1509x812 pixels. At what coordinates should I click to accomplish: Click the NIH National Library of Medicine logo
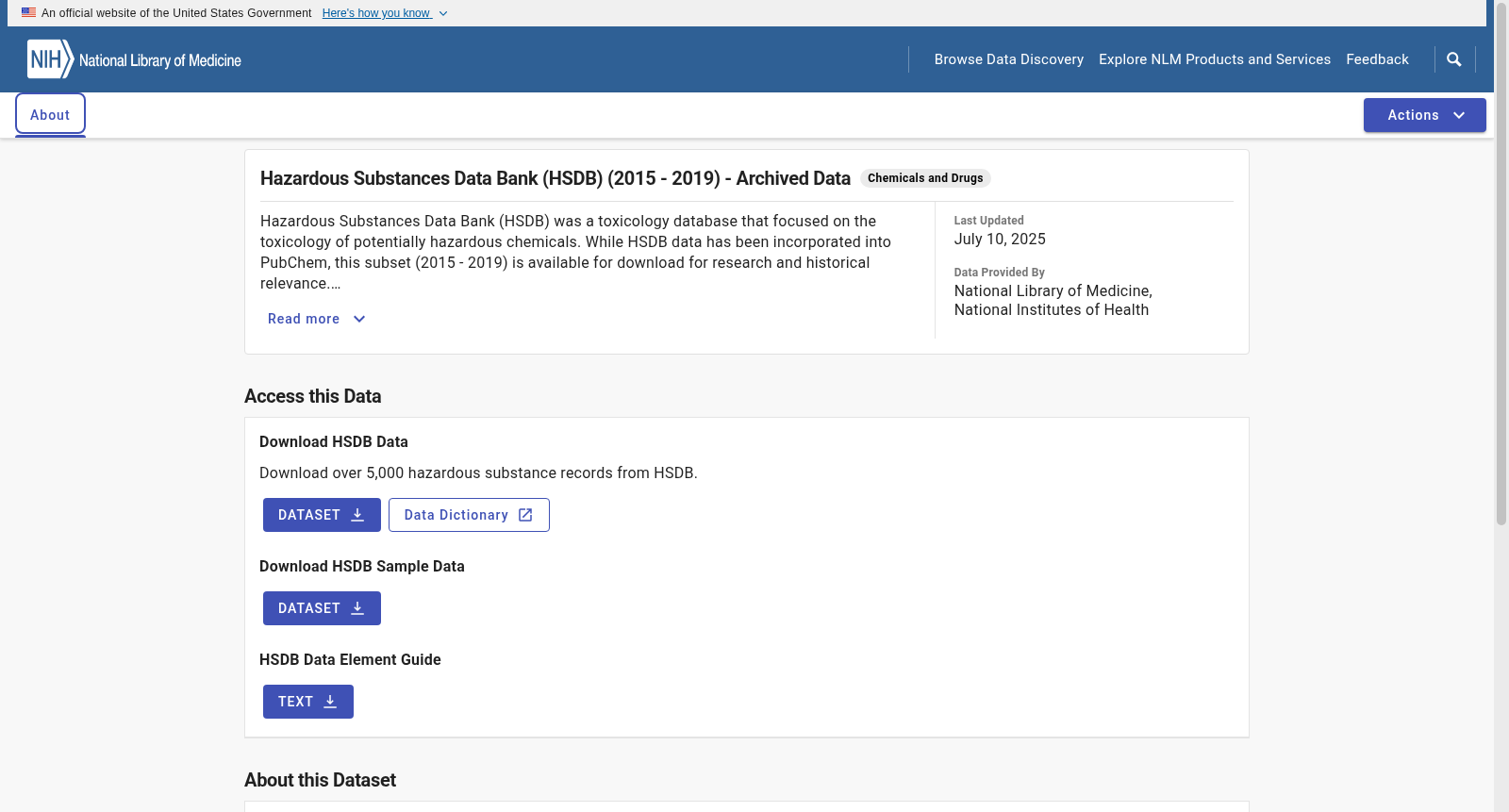(x=134, y=59)
